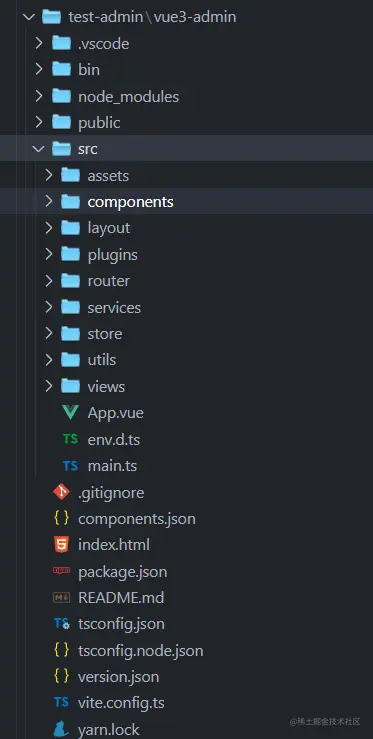Click the Vue logo icon beside App.vue

tap(70, 413)
